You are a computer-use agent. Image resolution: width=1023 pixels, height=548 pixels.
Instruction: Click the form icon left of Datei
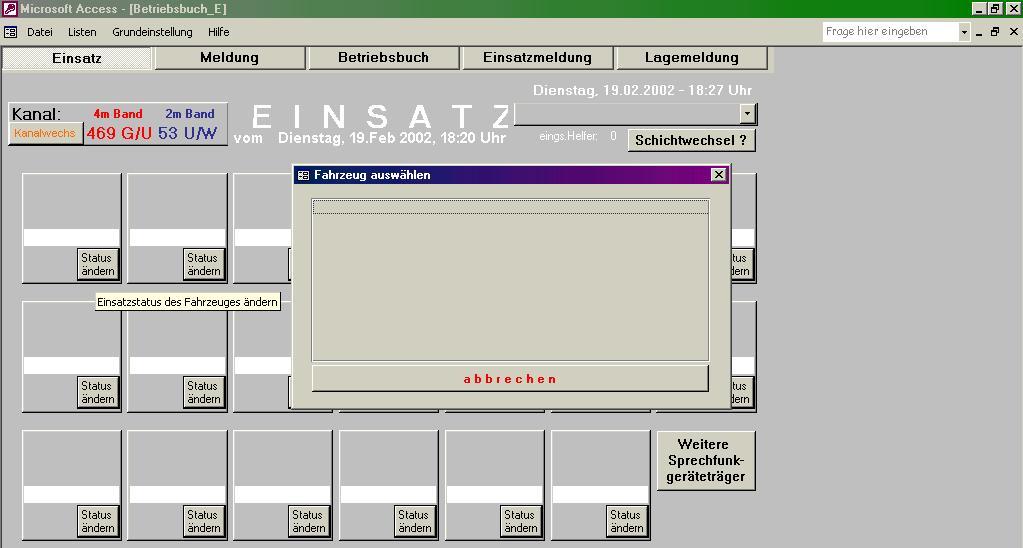[x=11, y=32]
